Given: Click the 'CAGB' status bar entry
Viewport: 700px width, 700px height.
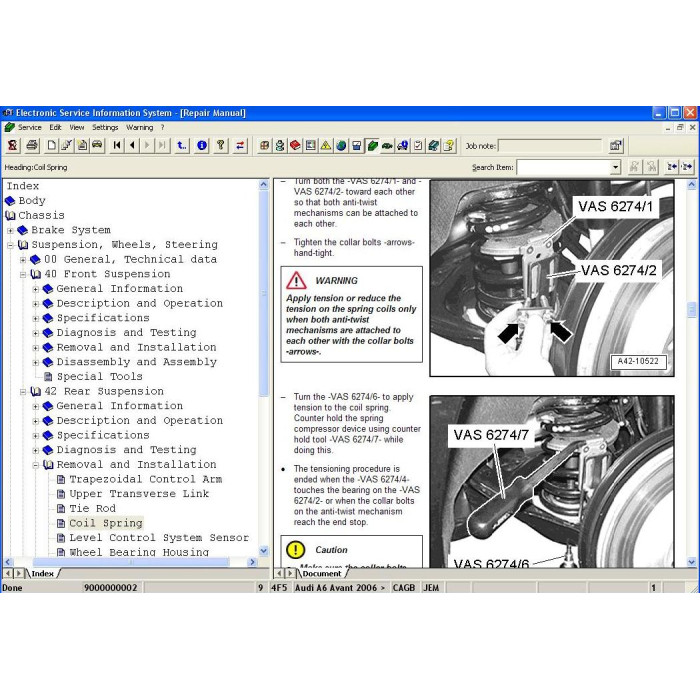Looking at the screenshot, I should coord(404,588).
